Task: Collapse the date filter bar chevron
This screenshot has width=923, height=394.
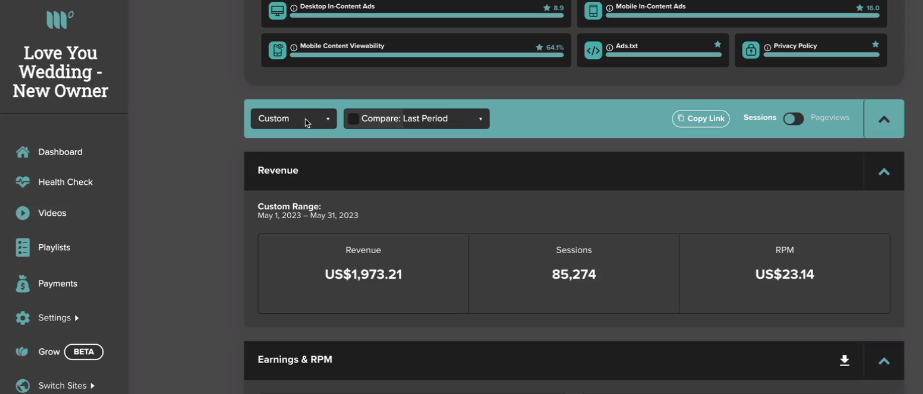Action: pos(884,119)
